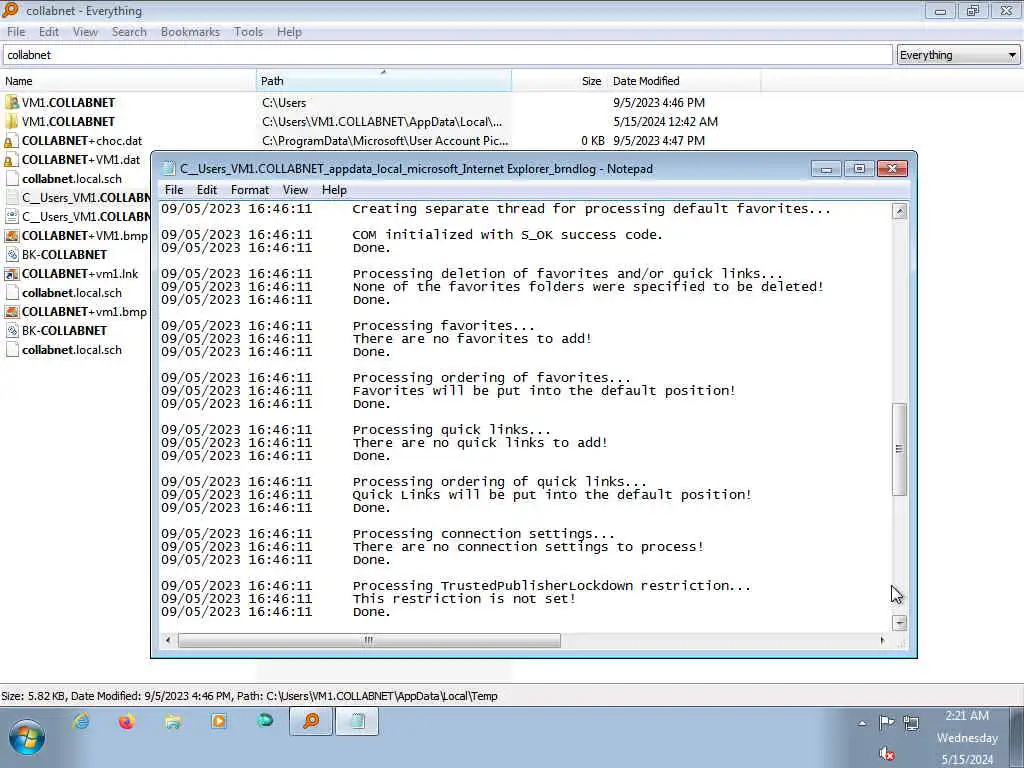1024x768 pixels.
Task: Click the network tray icon
Action: 910,722
